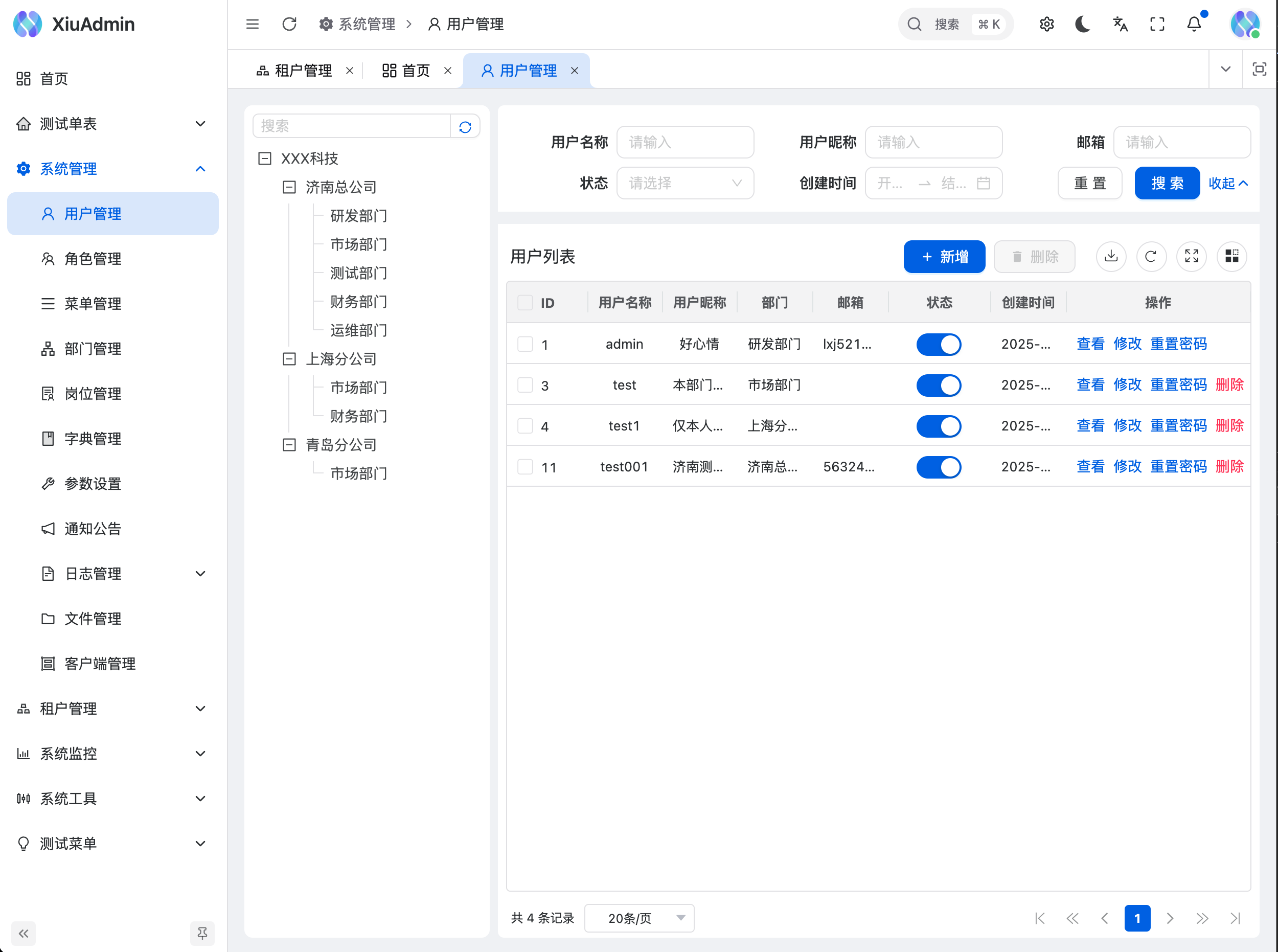Click the 新增 button to add a user

(944, 257)
